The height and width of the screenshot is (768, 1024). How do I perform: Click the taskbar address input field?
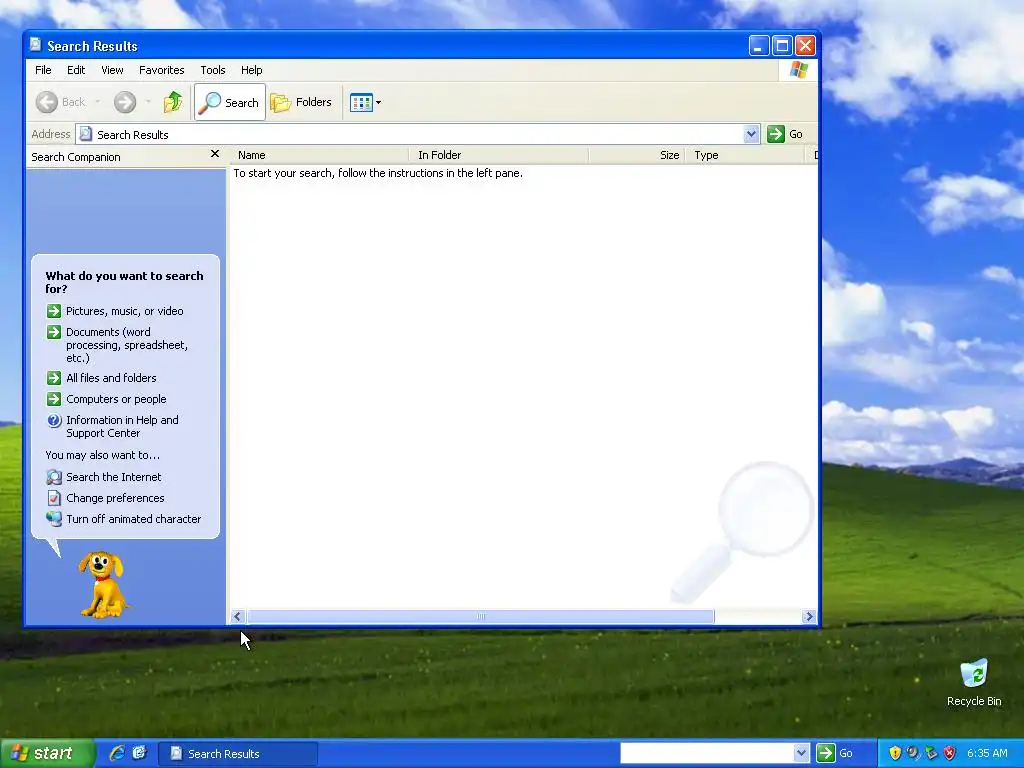pos(707,753)
